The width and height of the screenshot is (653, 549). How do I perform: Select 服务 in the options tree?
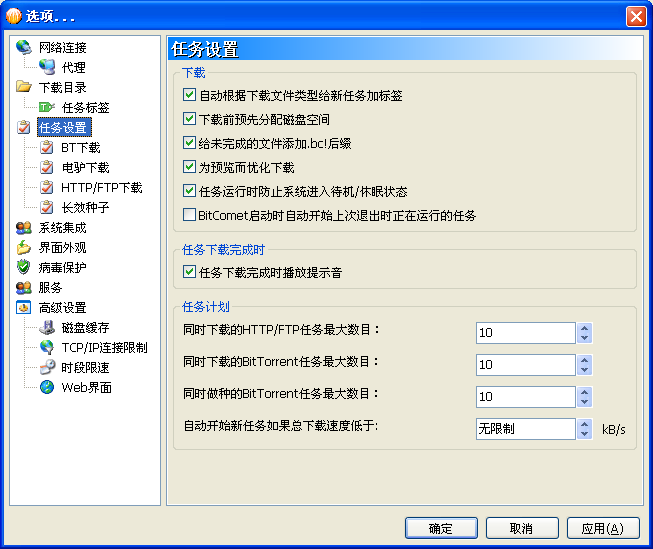pyautogui.click(x=50, y=287)
